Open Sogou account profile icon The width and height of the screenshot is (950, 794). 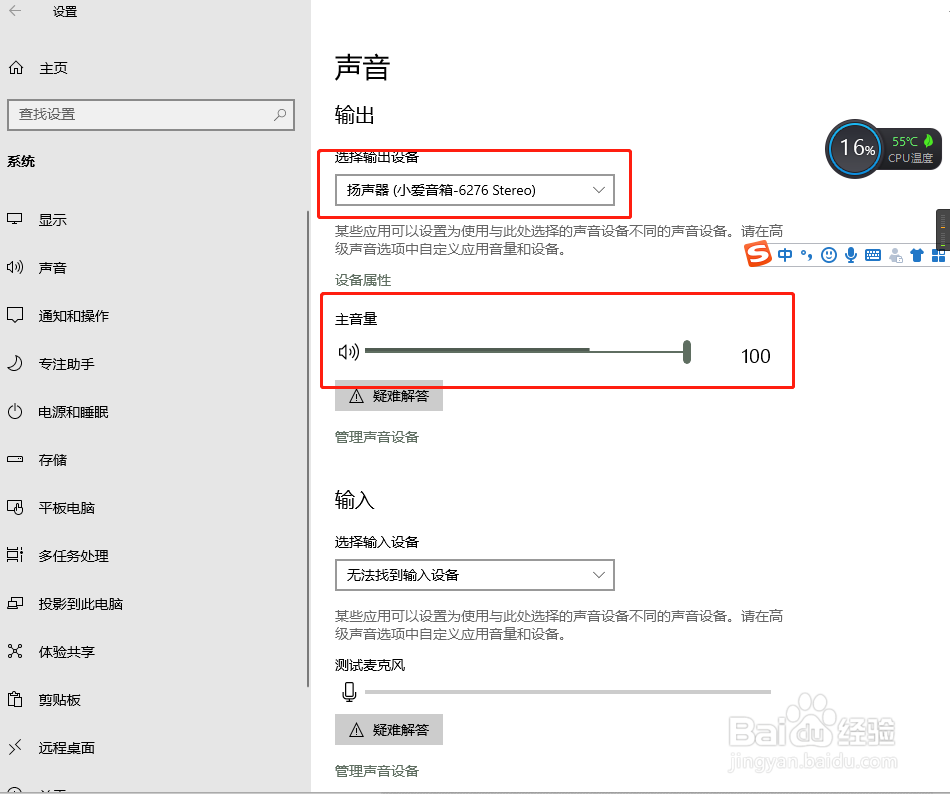(895, 255)
